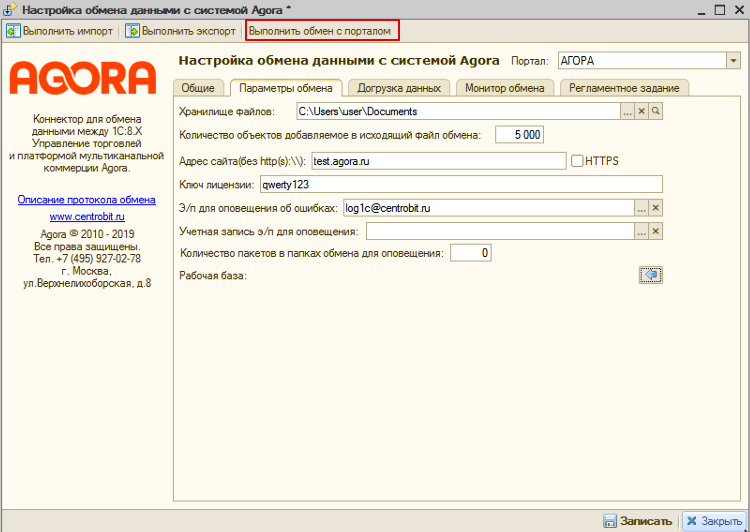
Task: Click the Рабочая база toggle button
Action: (x=651, y=275)
